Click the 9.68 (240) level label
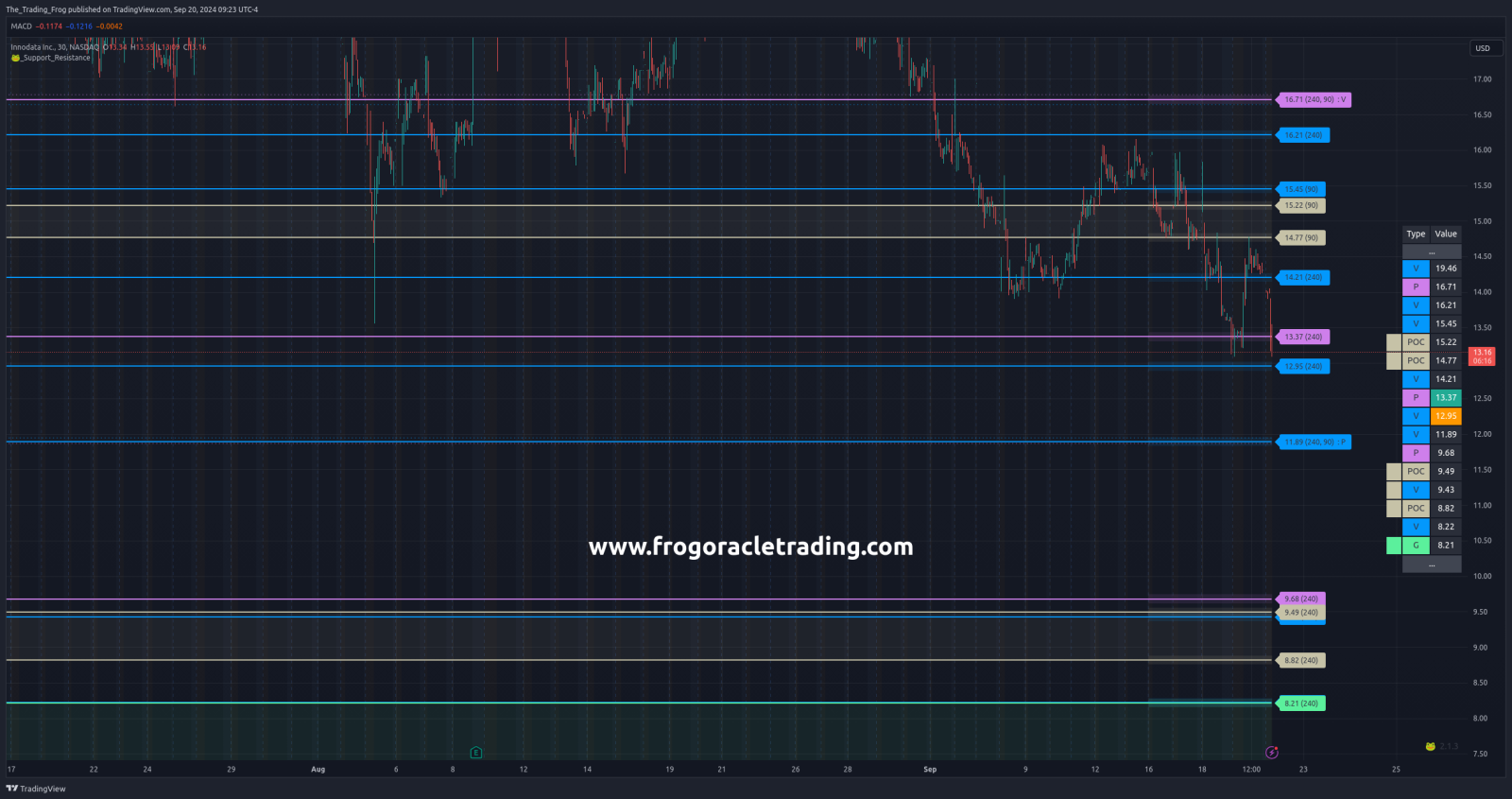The height and width of the screenshot is (799, 1512). point(1300,599)
